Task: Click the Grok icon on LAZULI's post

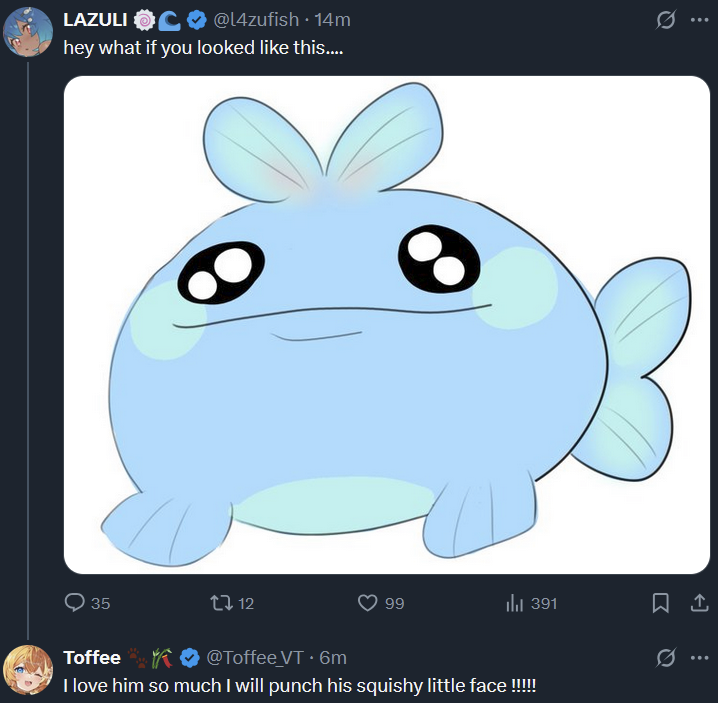Action: tap(663, 20)
